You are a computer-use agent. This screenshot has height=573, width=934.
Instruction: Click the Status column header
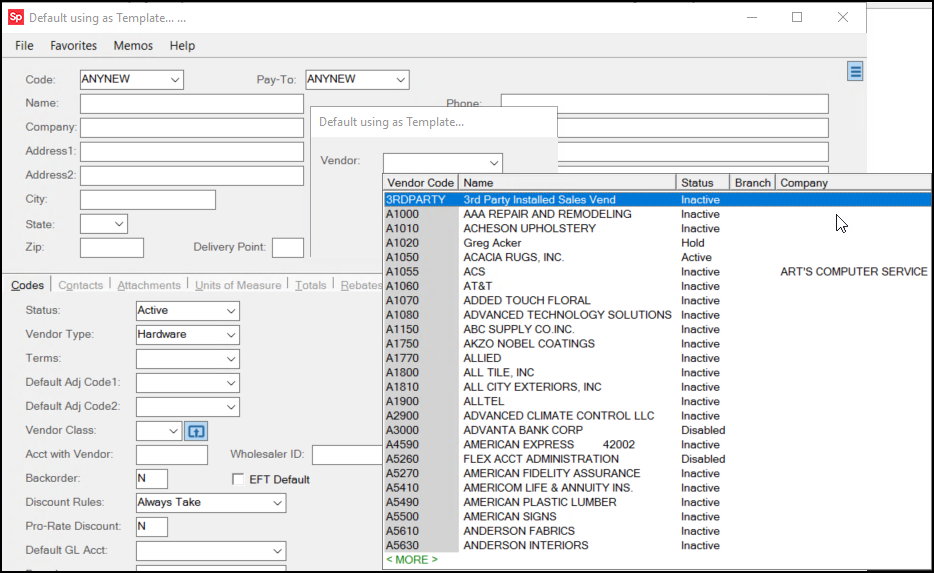(x=697, y=183)
